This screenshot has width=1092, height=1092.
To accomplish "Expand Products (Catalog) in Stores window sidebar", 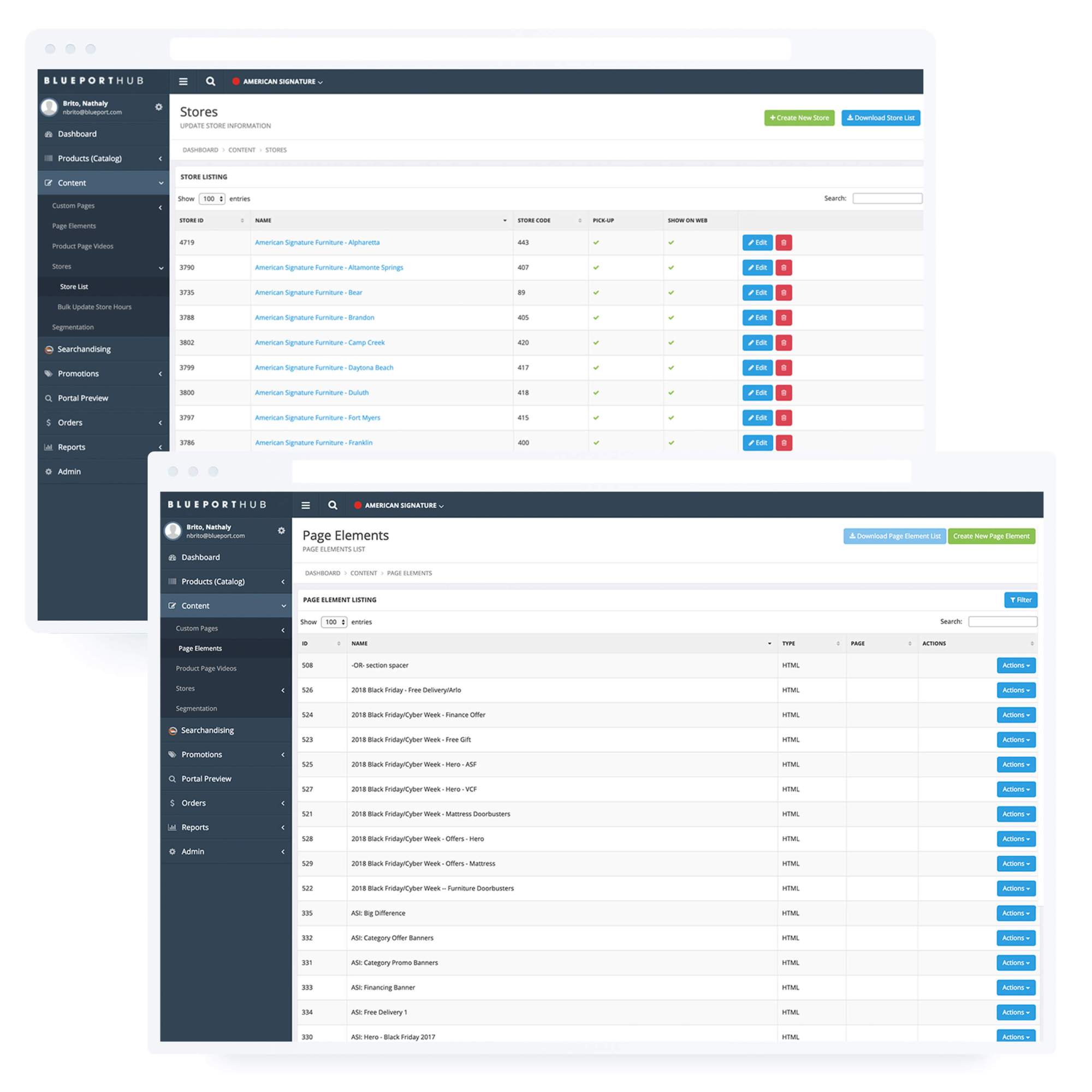I will pyautogui.click(x=103, y=158).
